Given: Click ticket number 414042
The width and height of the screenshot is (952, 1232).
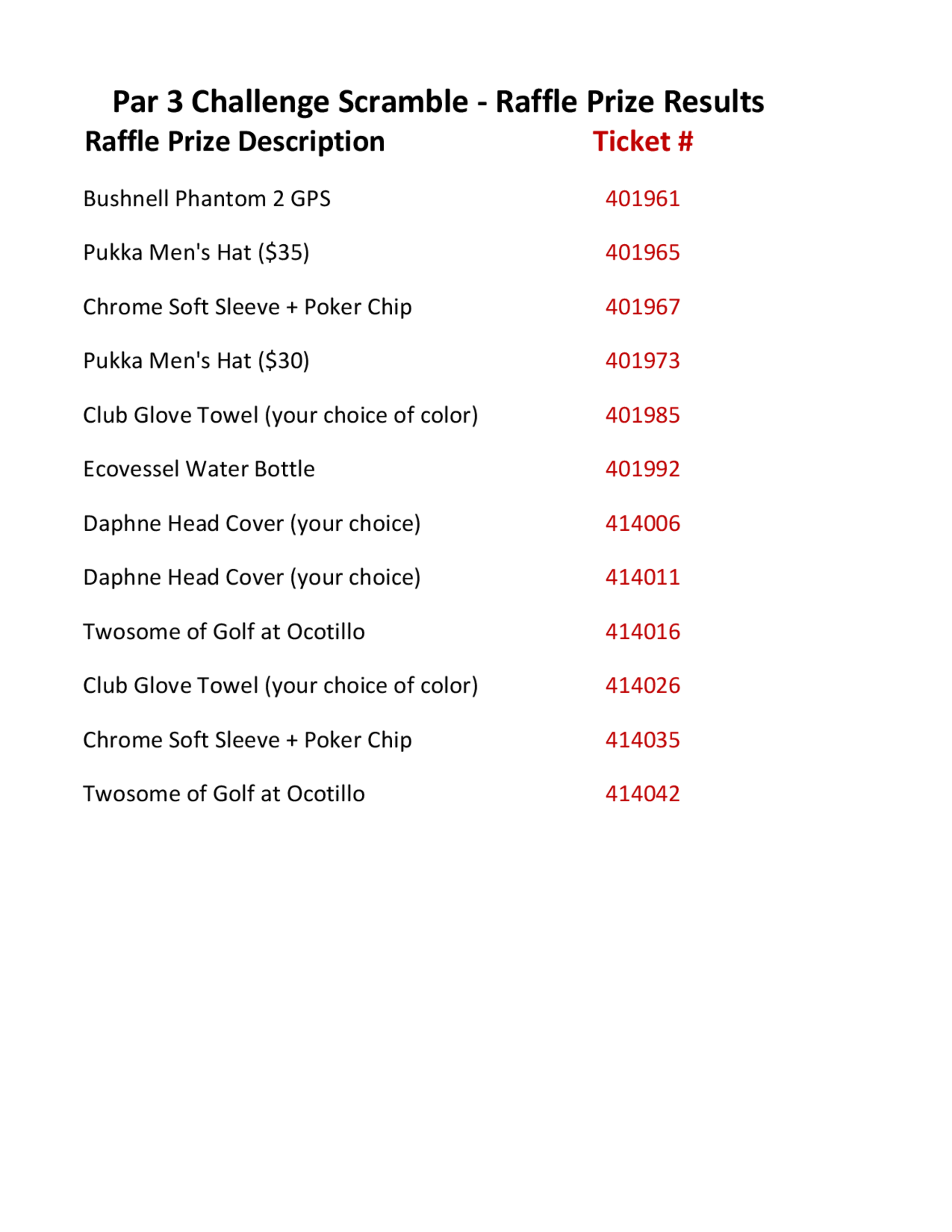Looking at the screenshot, I should 643,794.
